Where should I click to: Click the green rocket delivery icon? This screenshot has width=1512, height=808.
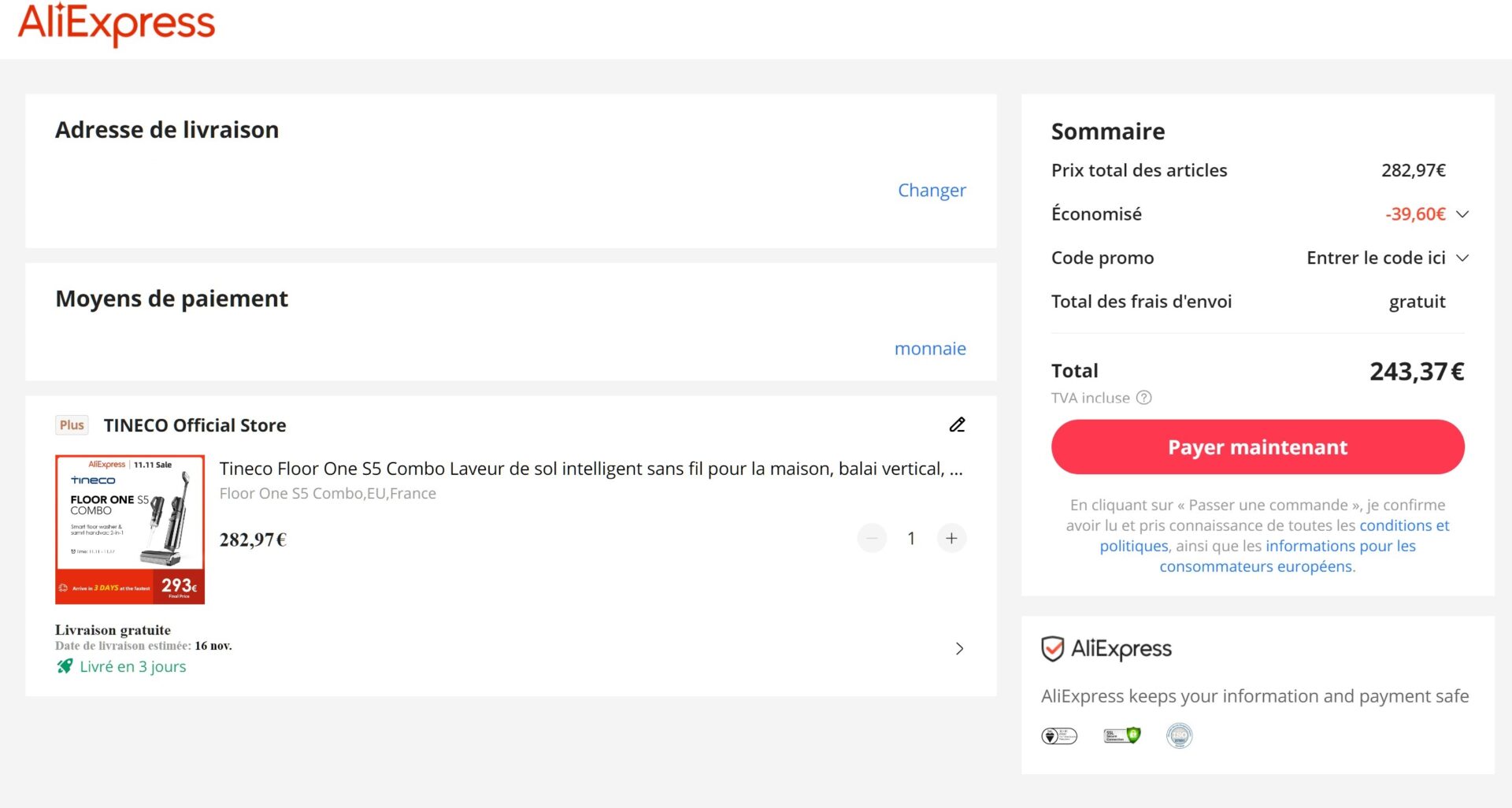tap(65, 666)
